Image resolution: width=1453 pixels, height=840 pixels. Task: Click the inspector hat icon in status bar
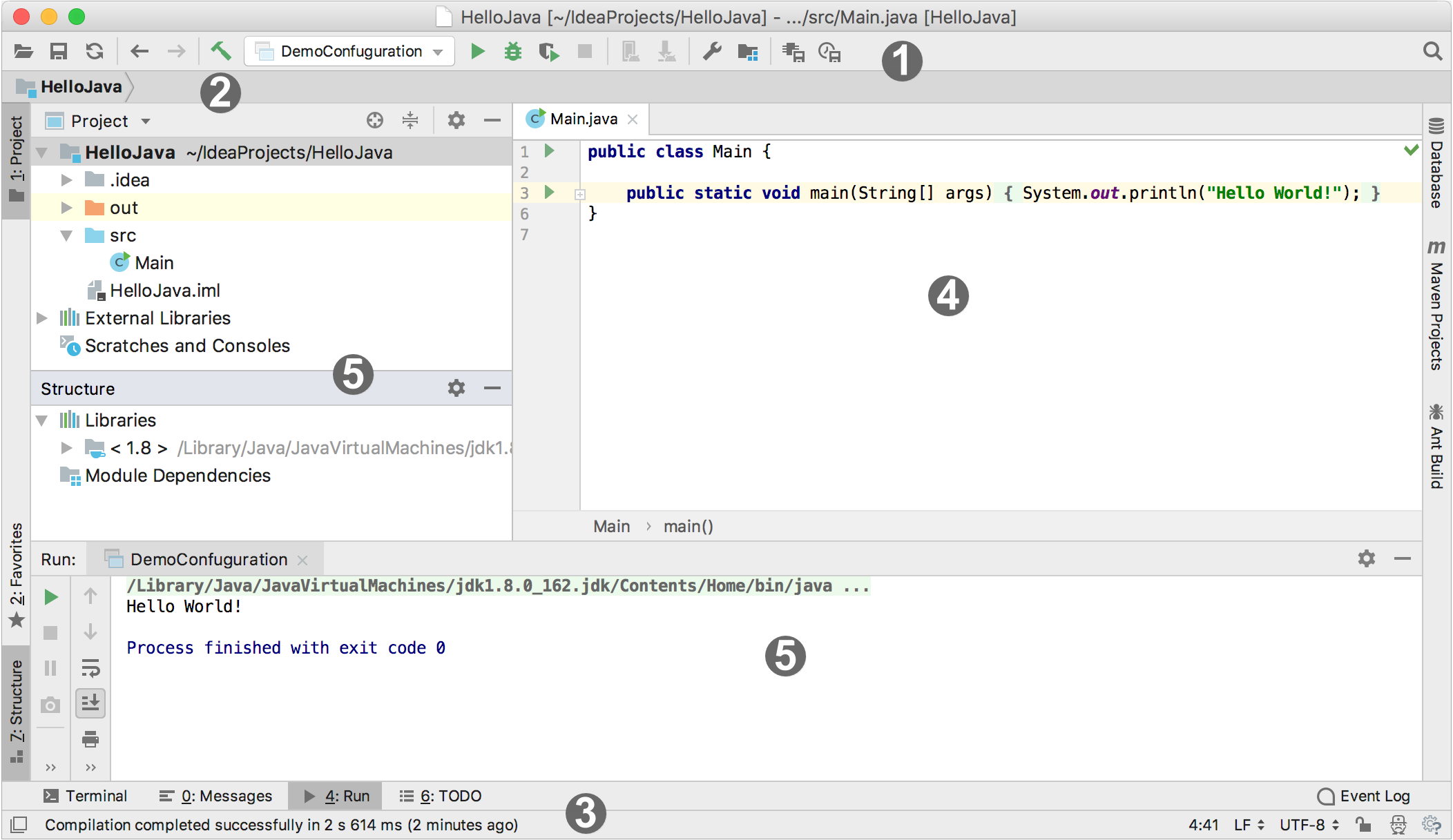point(1398,824)
